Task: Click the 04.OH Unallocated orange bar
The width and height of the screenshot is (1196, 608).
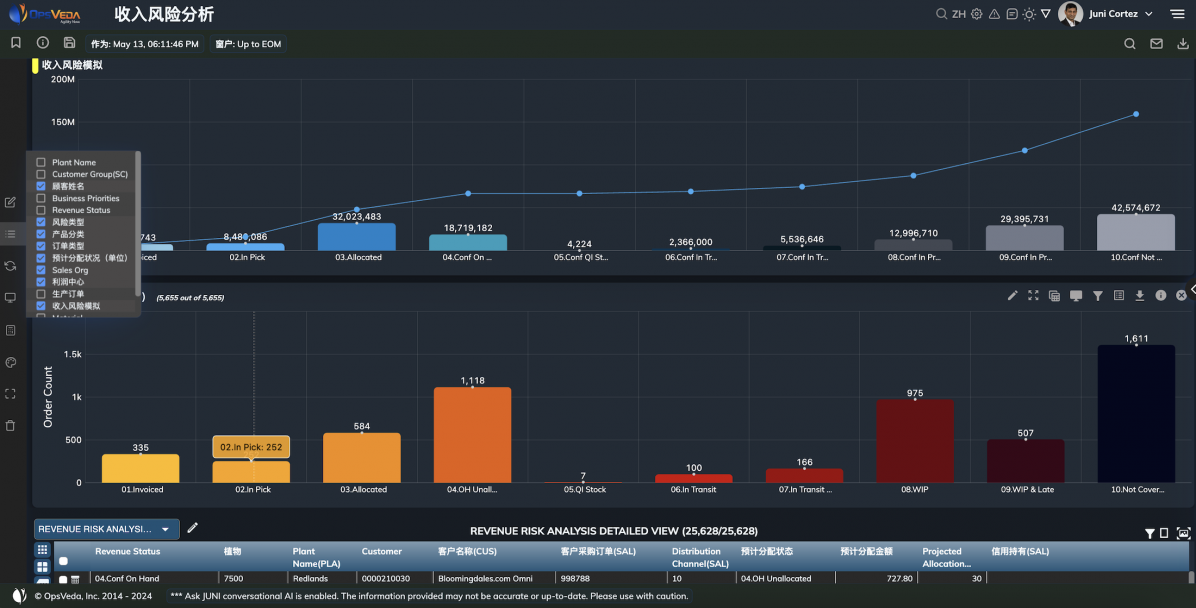Action: tap(472, 435)
